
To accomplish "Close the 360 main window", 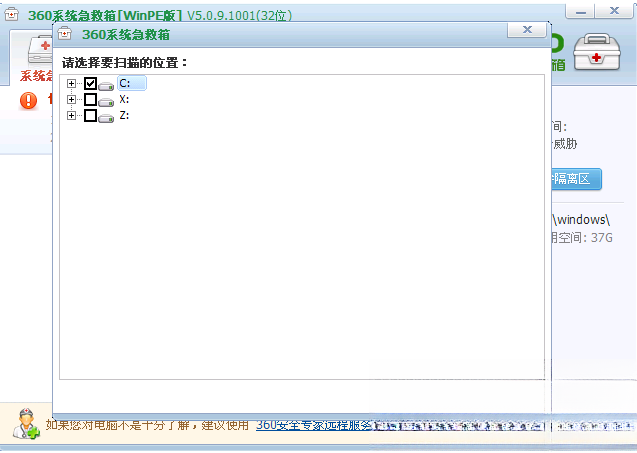I will (x=614, y=11).
